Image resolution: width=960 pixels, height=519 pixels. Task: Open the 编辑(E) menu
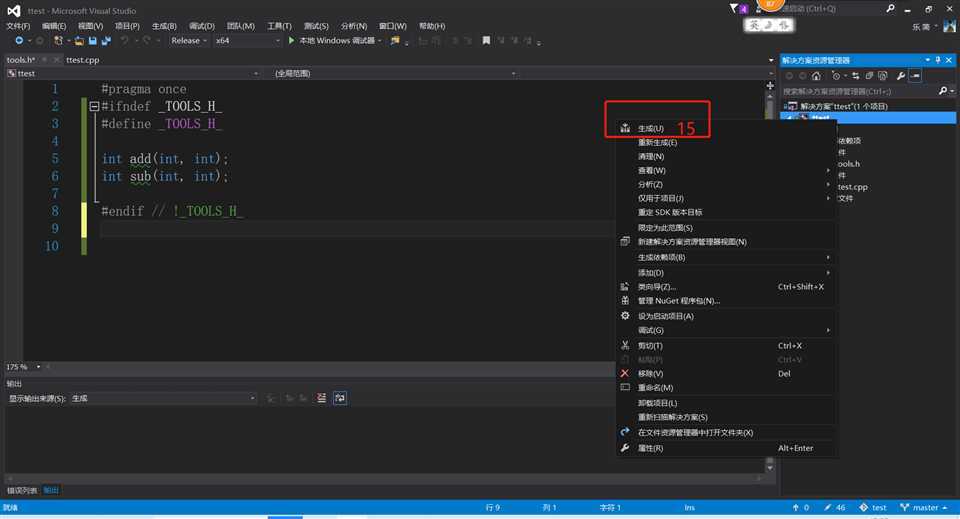[x=54, y=26]
